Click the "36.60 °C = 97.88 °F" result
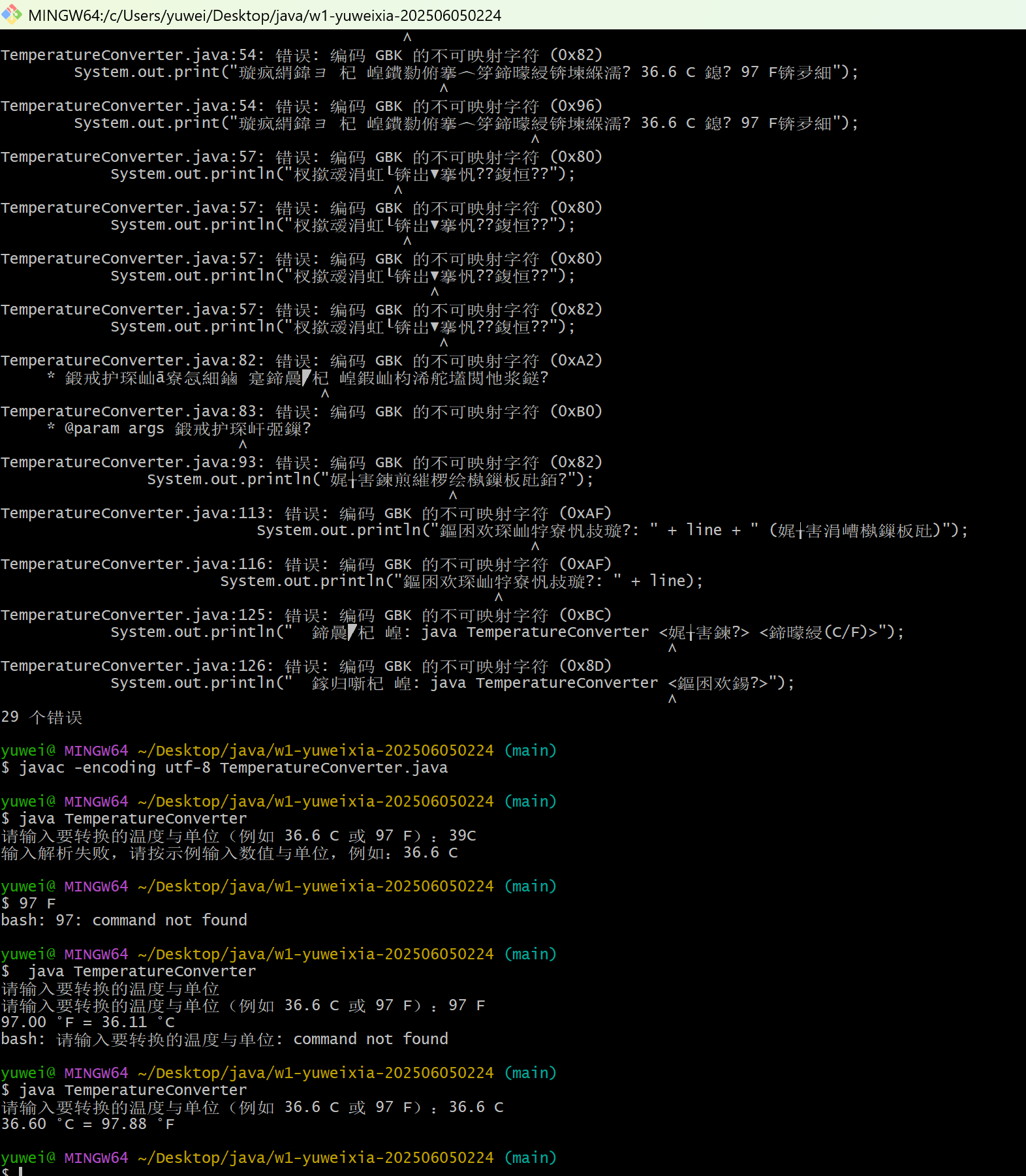Viewport: 1026px width, 1176px height. pyautogui.click(x=88, y=1124)
